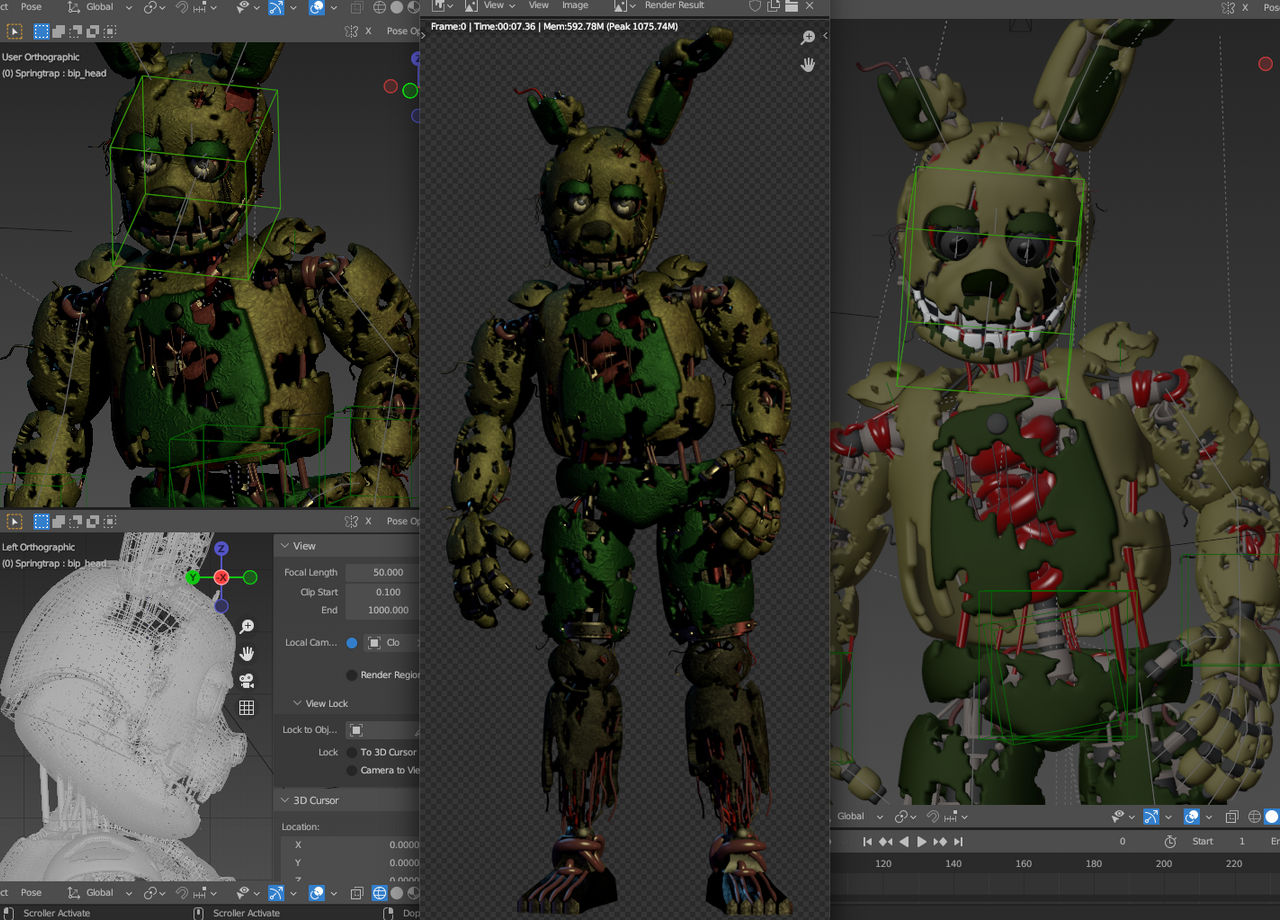Open the View menu of the image editor
The width and height of the screenshot is (1280, 920).
click(539, 6)
